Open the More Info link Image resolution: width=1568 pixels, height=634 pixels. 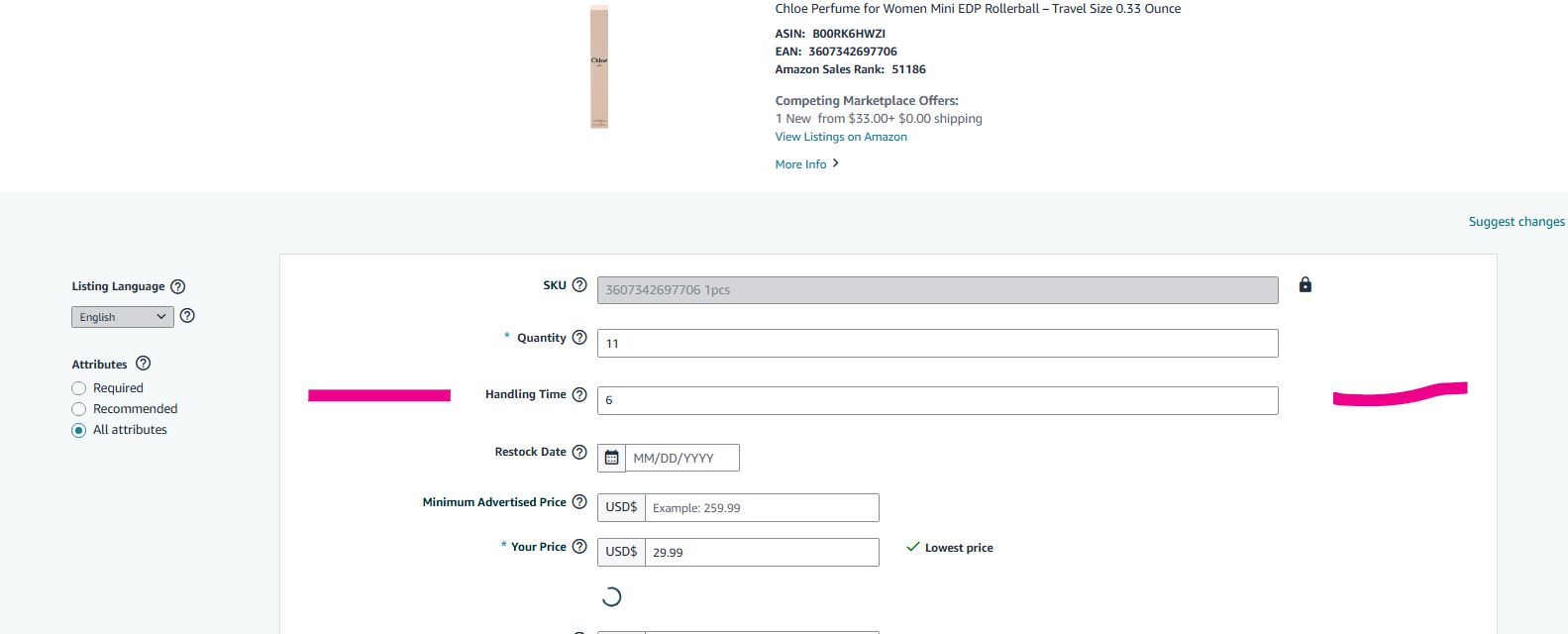[x=800, y=164]
